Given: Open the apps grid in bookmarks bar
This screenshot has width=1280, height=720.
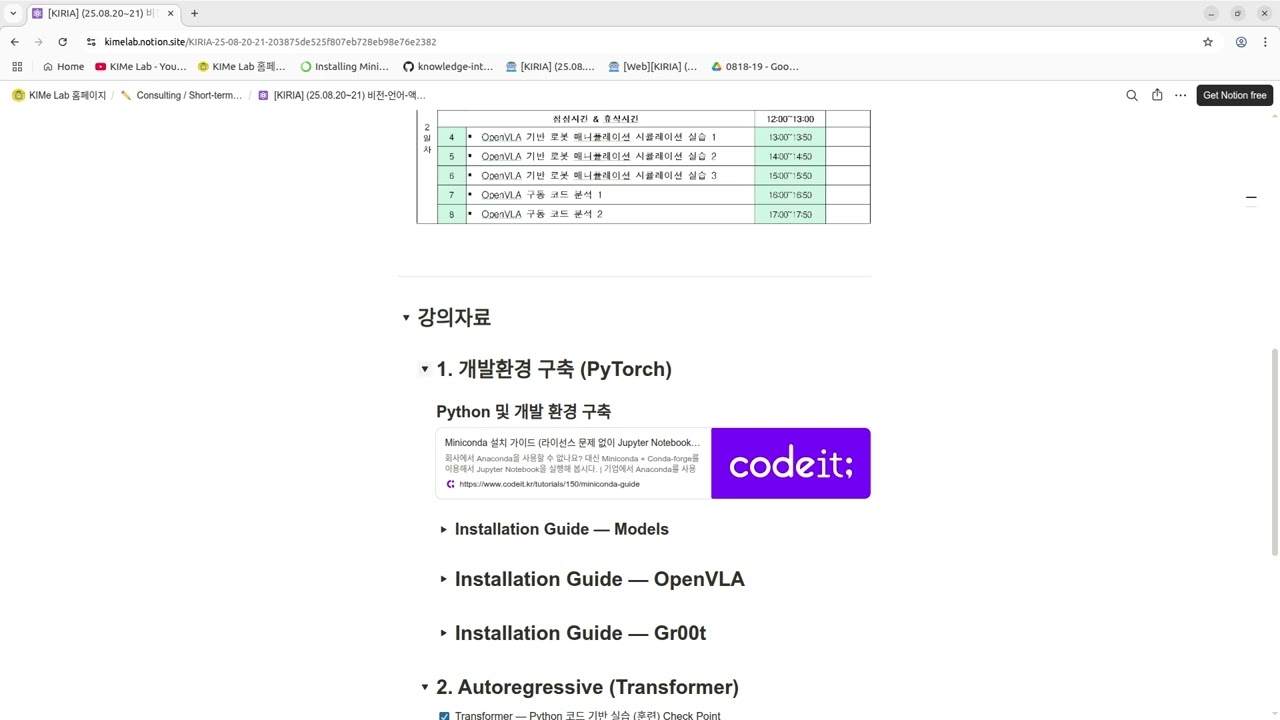Looking at the screenshot, I should (x=17, y=67).
